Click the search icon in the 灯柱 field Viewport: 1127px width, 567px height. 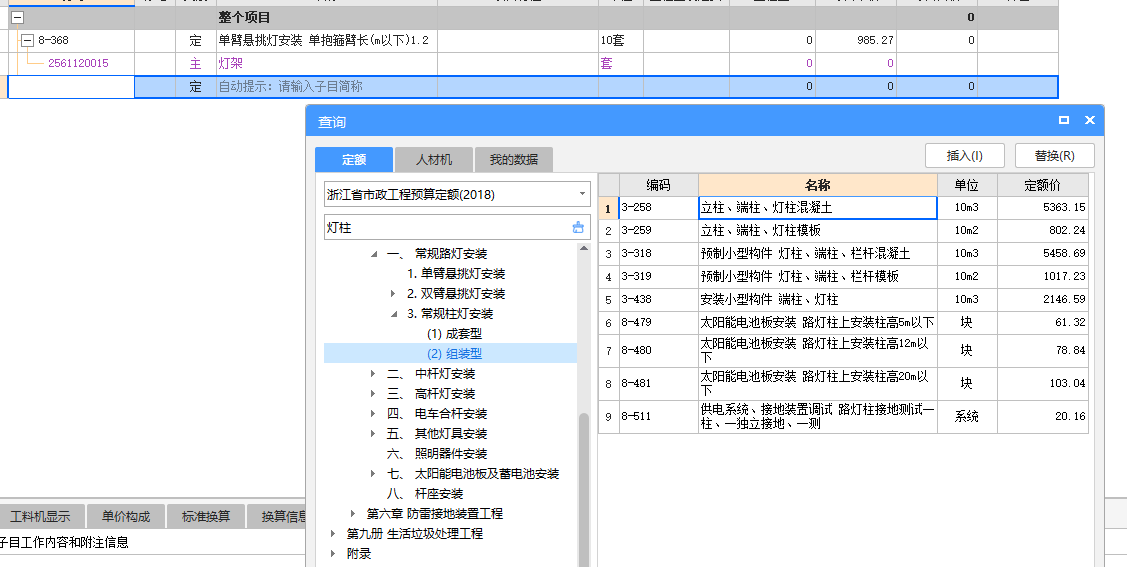coord(578,228)
